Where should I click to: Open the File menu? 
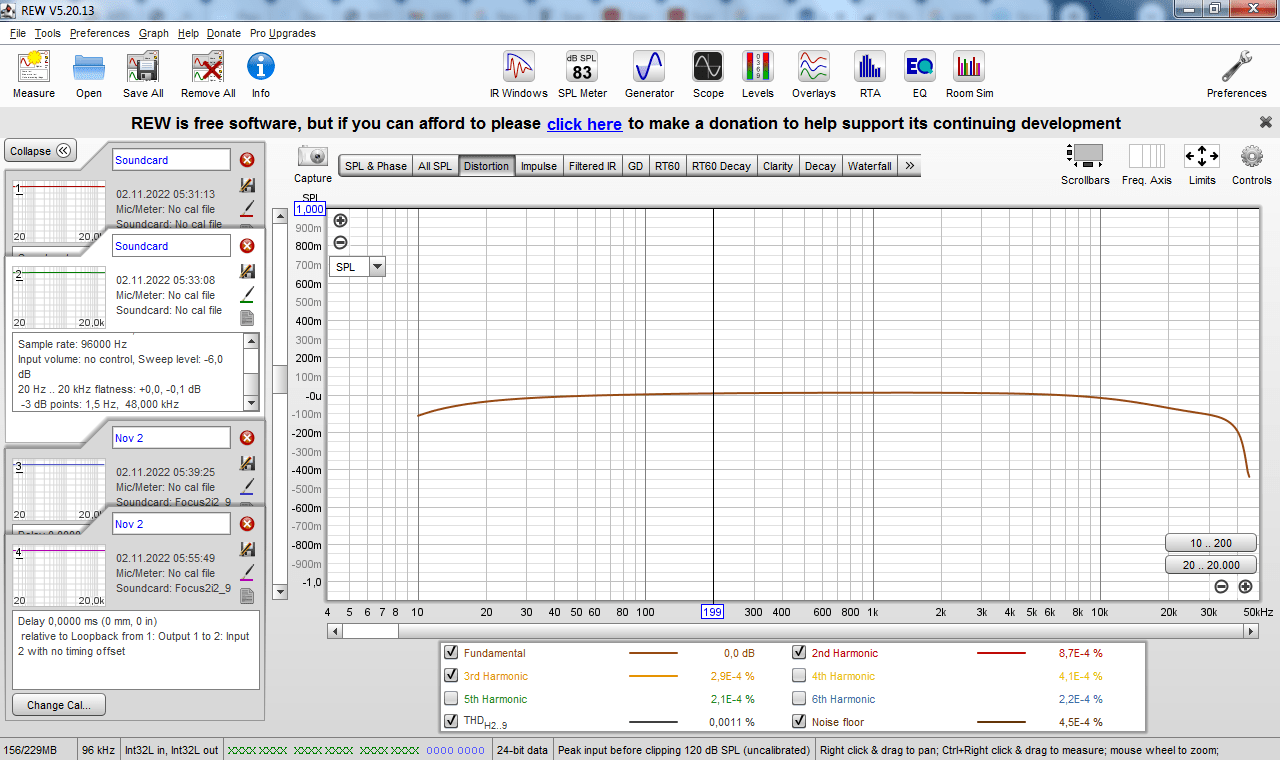coord(18,33)
